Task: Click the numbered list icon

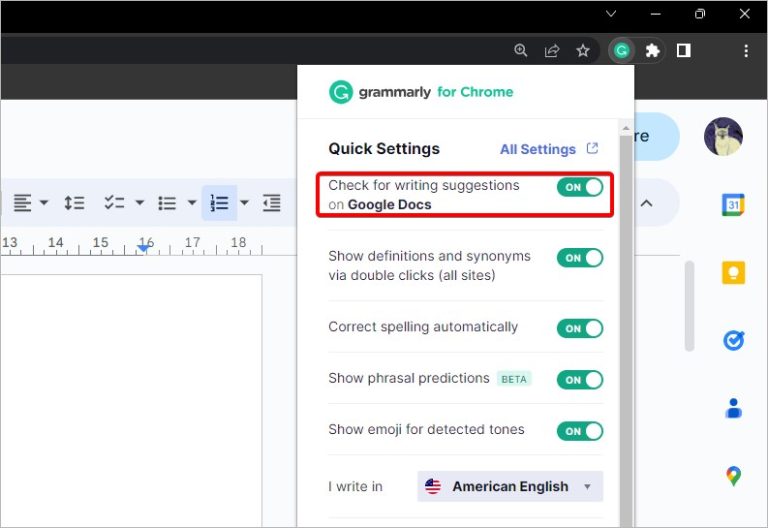Action: click(x=219, y=202)
